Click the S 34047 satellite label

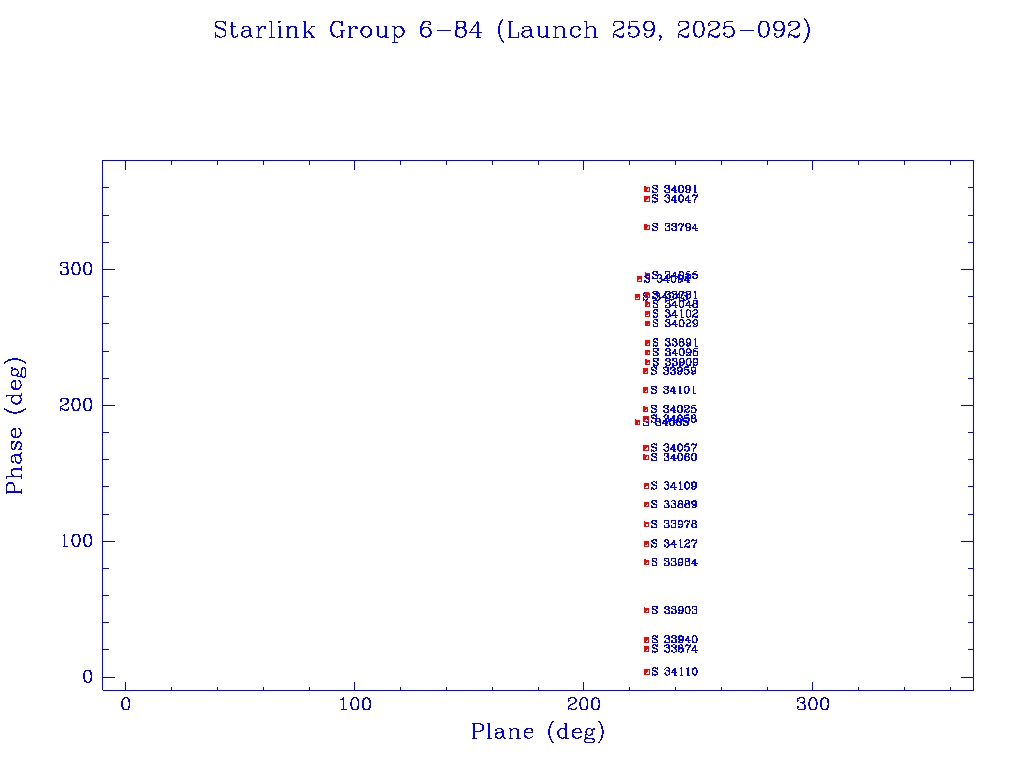pyautogui.click(x=675, y=199)
